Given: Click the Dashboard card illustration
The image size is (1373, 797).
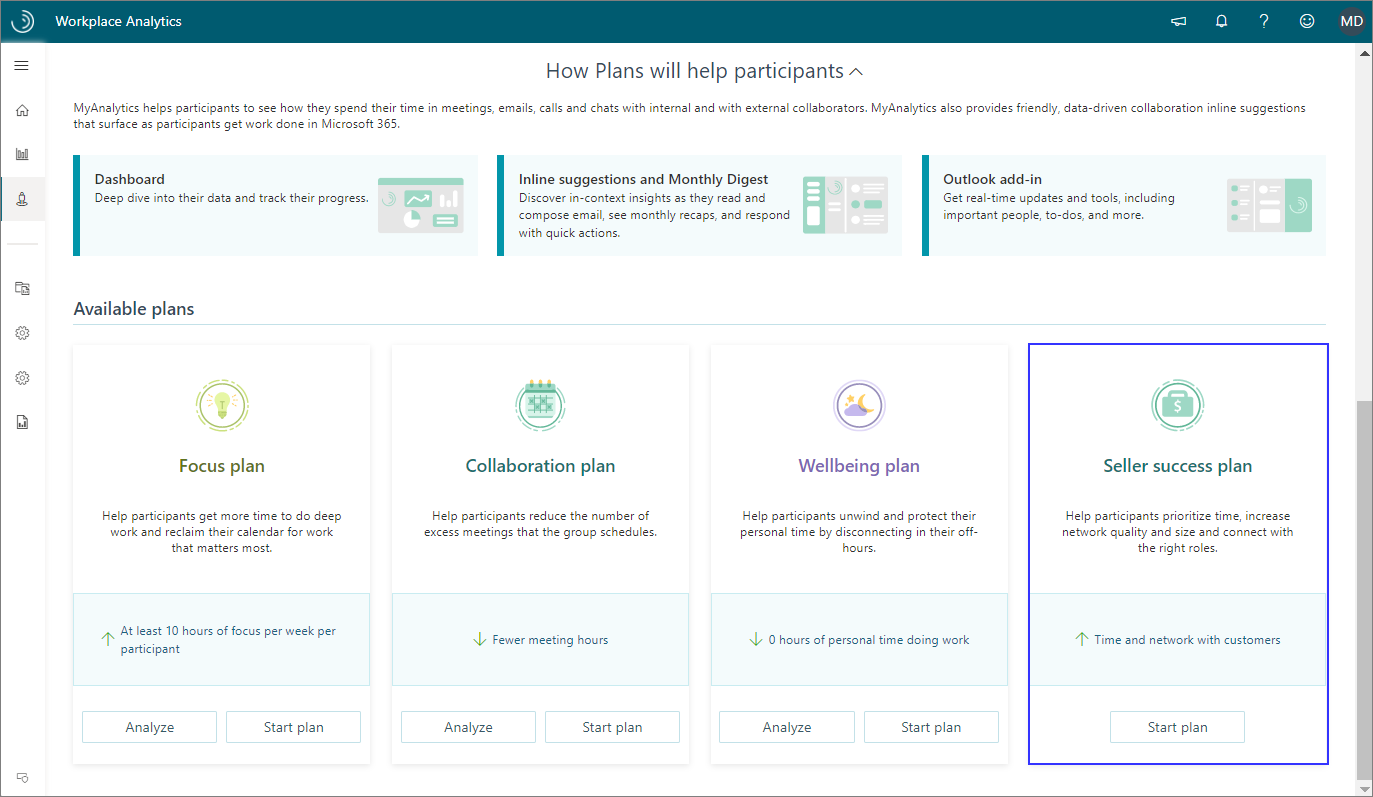Looking at the screenshot, I should 421,205.
